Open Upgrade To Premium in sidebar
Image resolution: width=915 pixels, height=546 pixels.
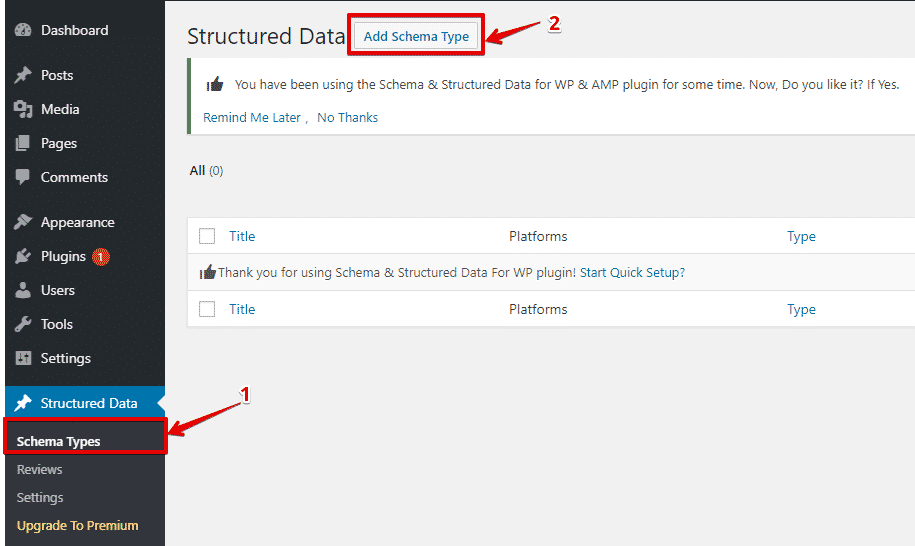click(x=78, y=526)
